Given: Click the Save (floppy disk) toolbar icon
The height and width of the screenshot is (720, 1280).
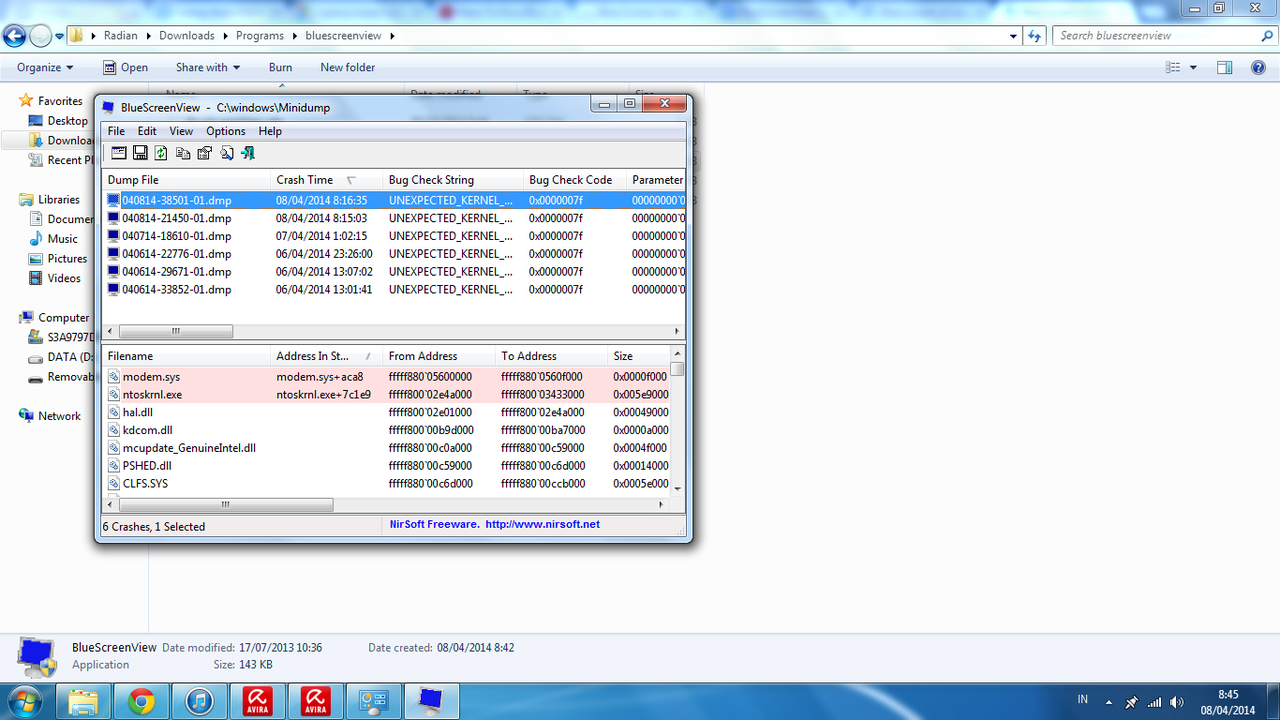Looking at the screenshot, I should [x=140, y=153].
